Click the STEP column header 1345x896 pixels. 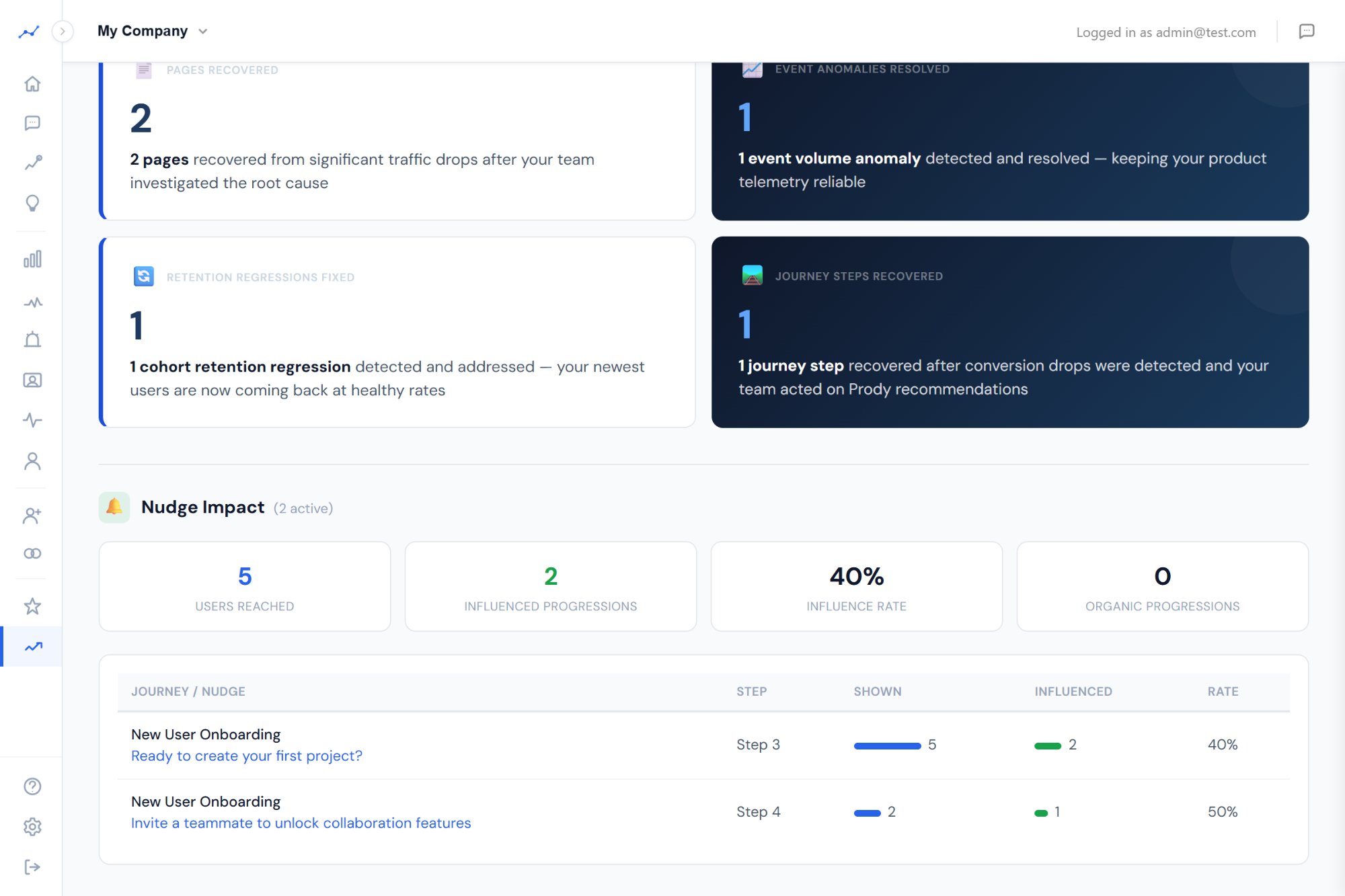(751, 692)
